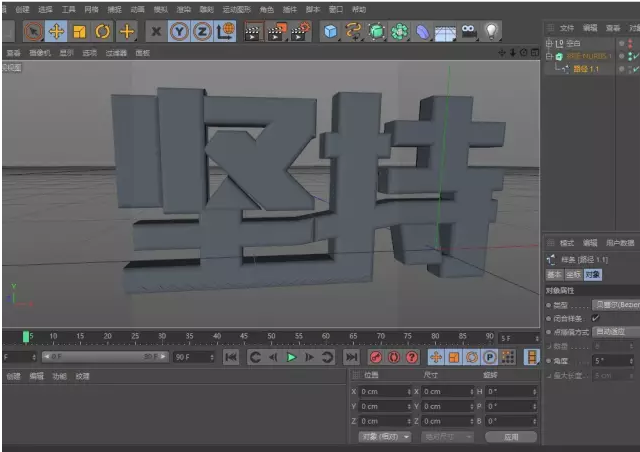Click the camera object icon
The height and width of the screenshot is (452, 640).
(x=469, y=32)
